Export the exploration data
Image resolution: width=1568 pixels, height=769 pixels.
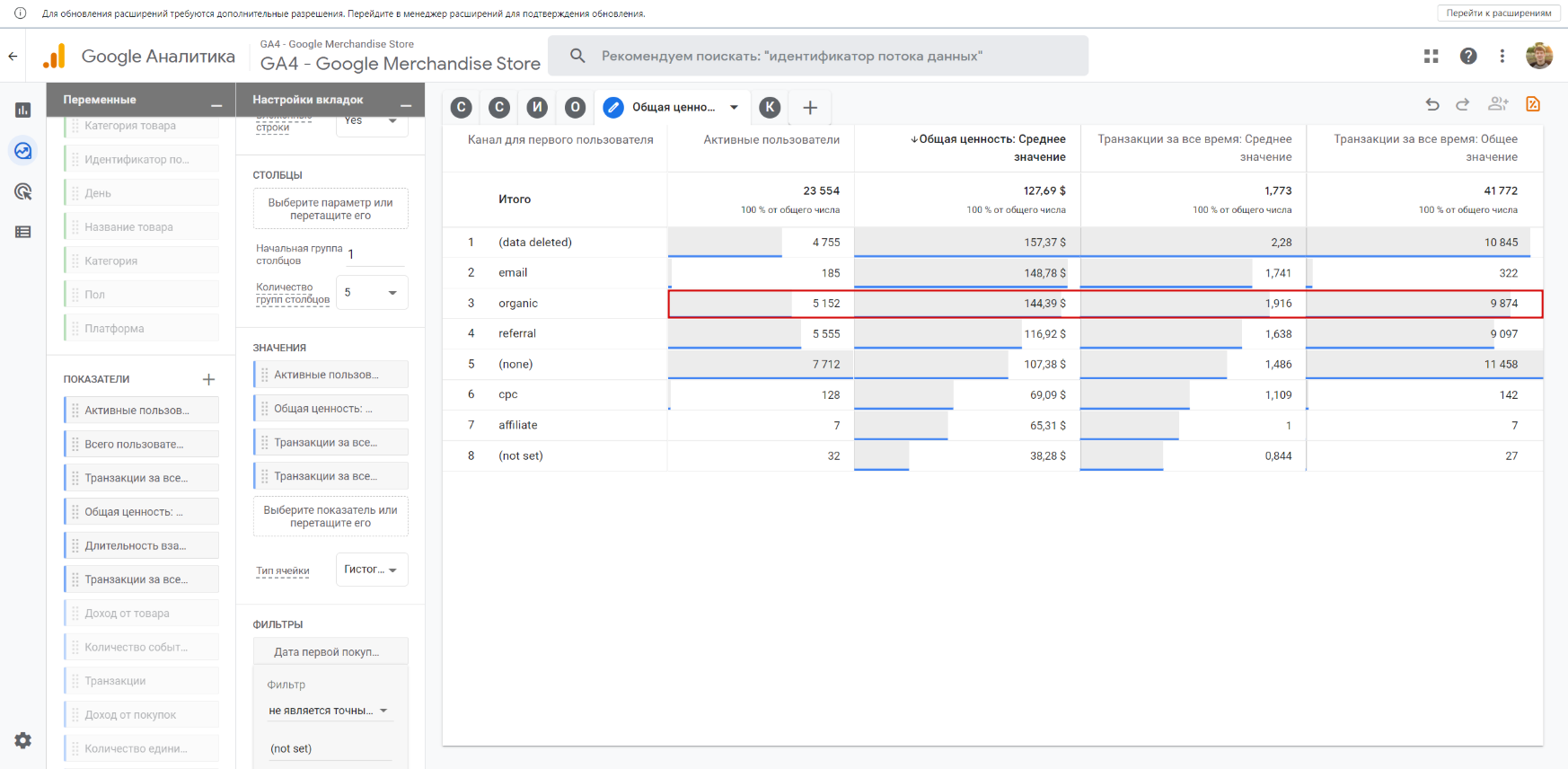pyautogui.click(x=1533, y=104)
